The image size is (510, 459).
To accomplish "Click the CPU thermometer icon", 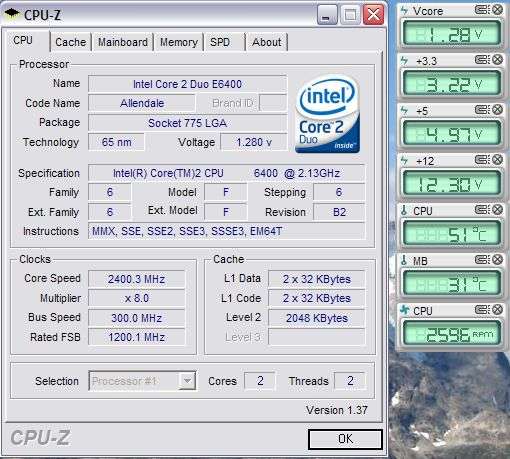I will tap(404, 210).
